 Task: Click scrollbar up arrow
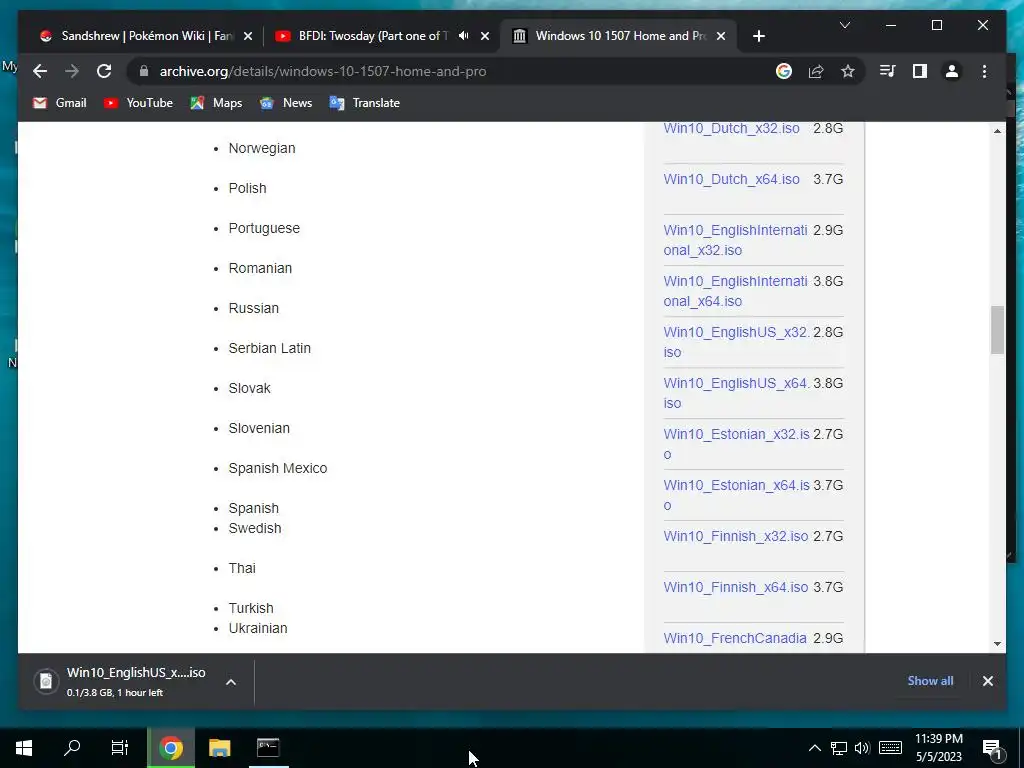(x=997, y=131)
